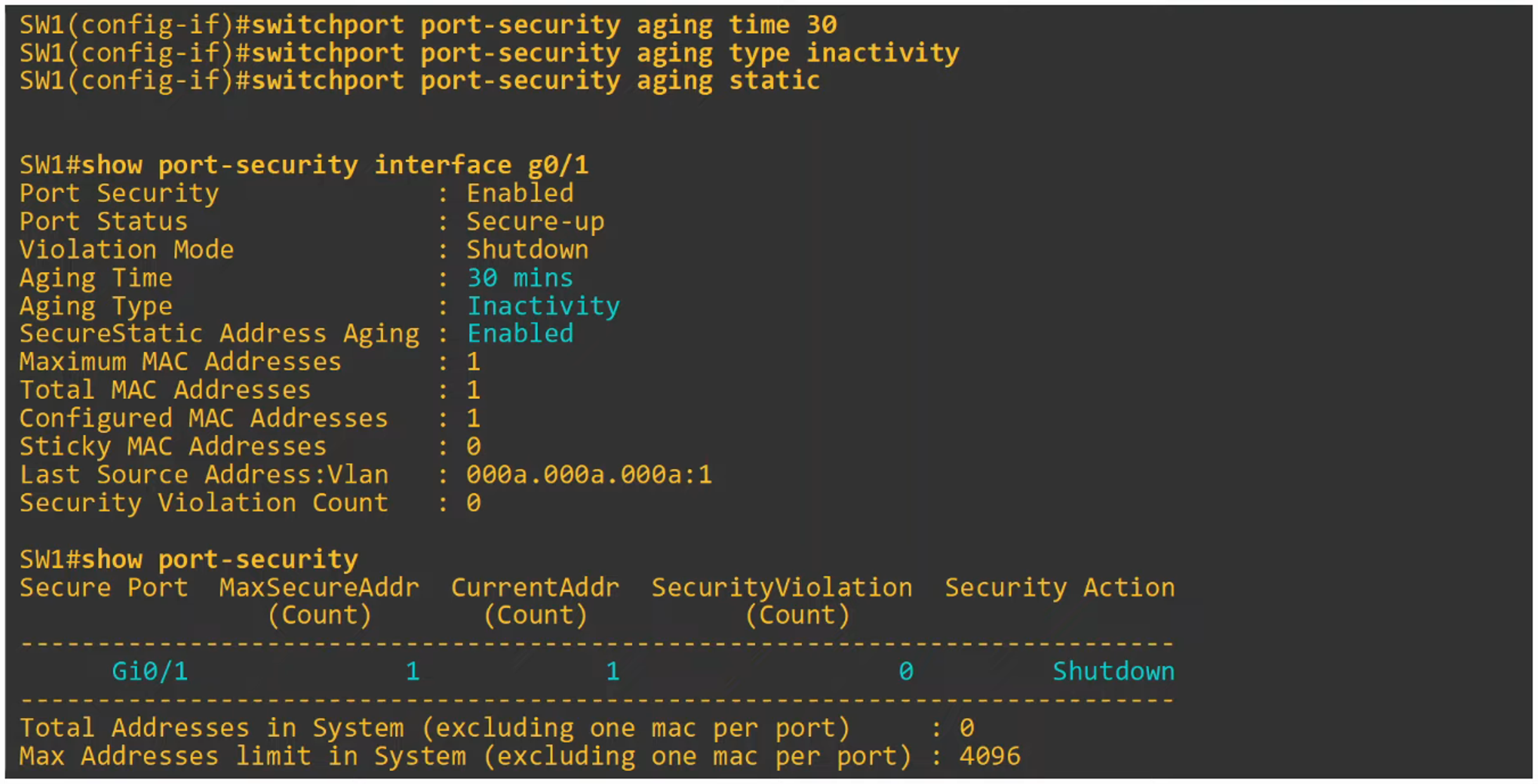
Task: Click the 'Secure-up' port status value
Action: coord(535,221)
